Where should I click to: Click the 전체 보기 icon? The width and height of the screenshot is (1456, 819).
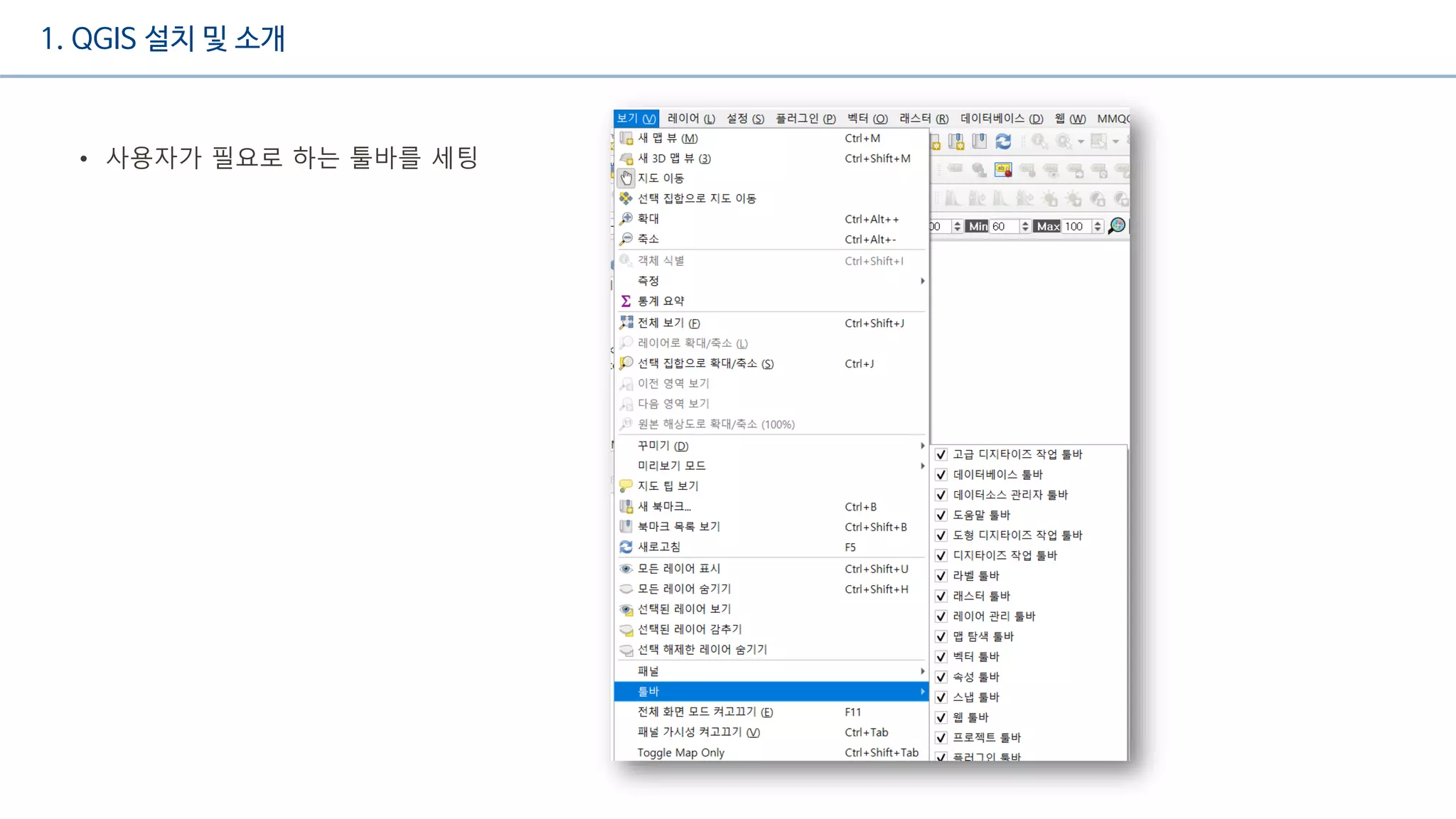click(626, 323)
